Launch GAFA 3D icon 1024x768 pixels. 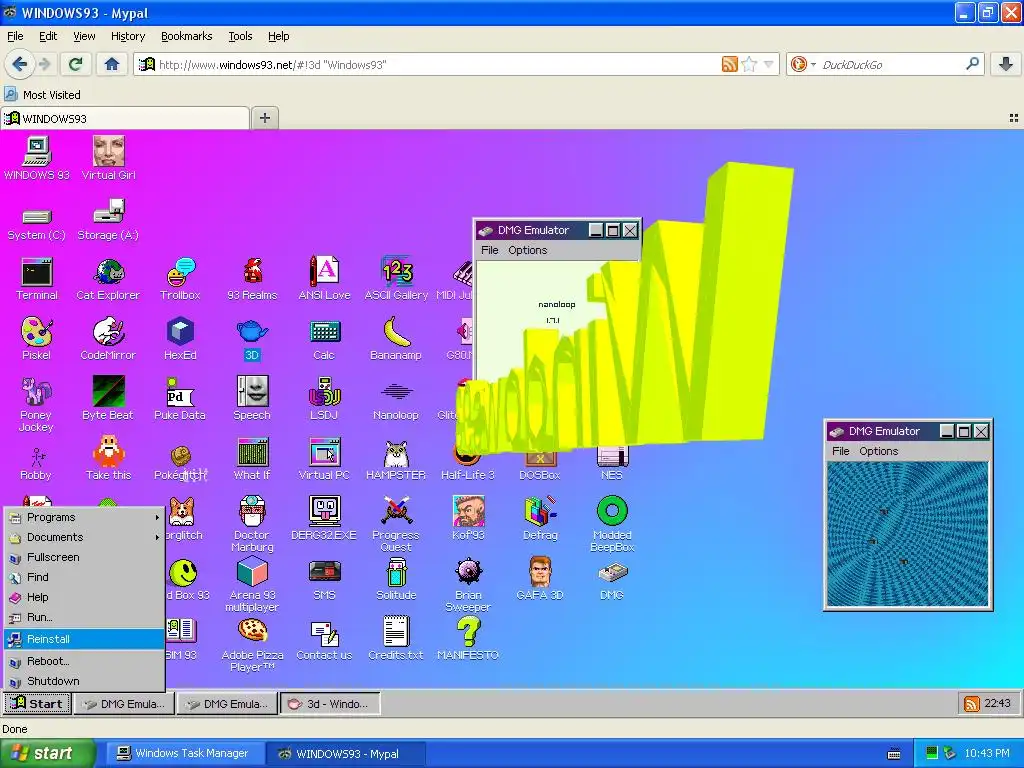[x=540, y=578]
